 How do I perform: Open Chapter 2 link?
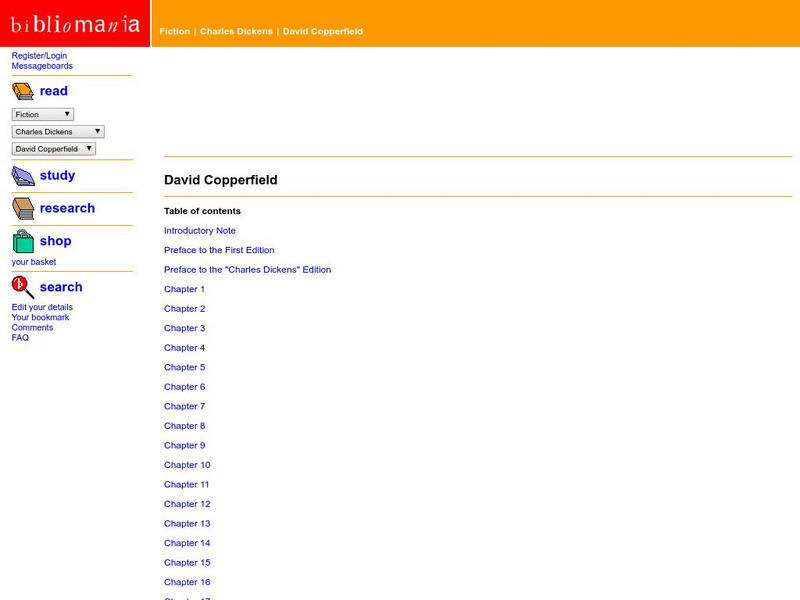click(185, 309)
